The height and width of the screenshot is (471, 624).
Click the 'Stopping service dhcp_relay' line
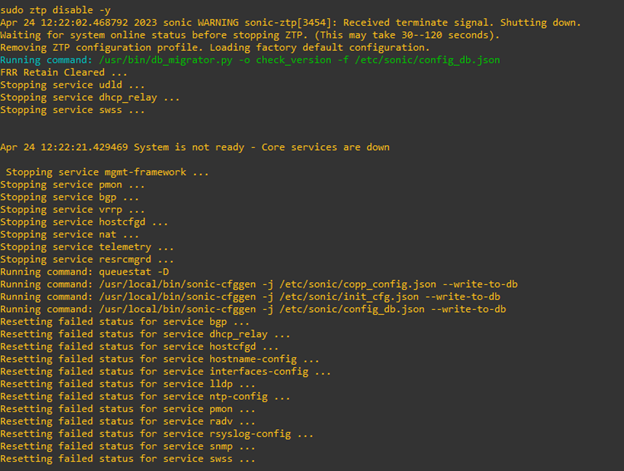click(x=90, y=97)
